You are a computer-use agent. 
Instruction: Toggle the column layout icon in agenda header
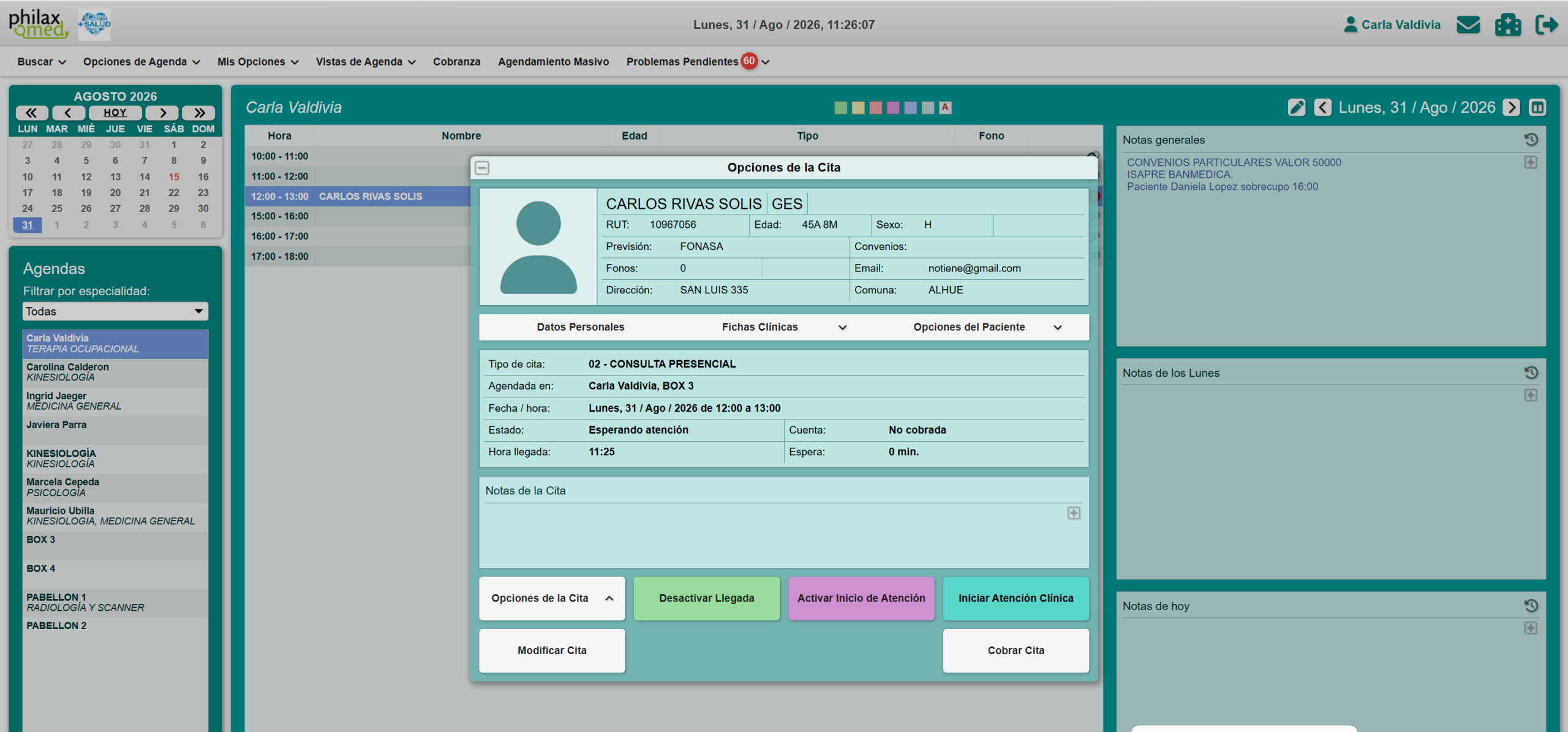[x=1537, y=108]
